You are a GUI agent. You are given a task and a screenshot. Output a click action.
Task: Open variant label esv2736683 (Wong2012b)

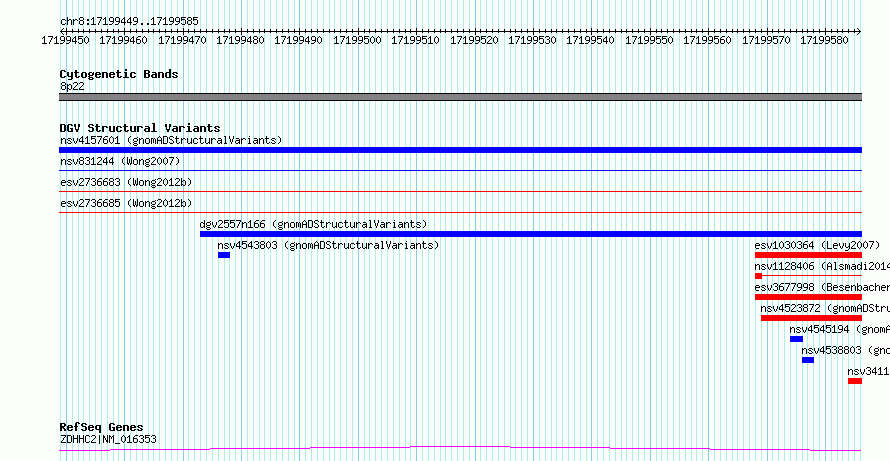[x=126, y=182]
